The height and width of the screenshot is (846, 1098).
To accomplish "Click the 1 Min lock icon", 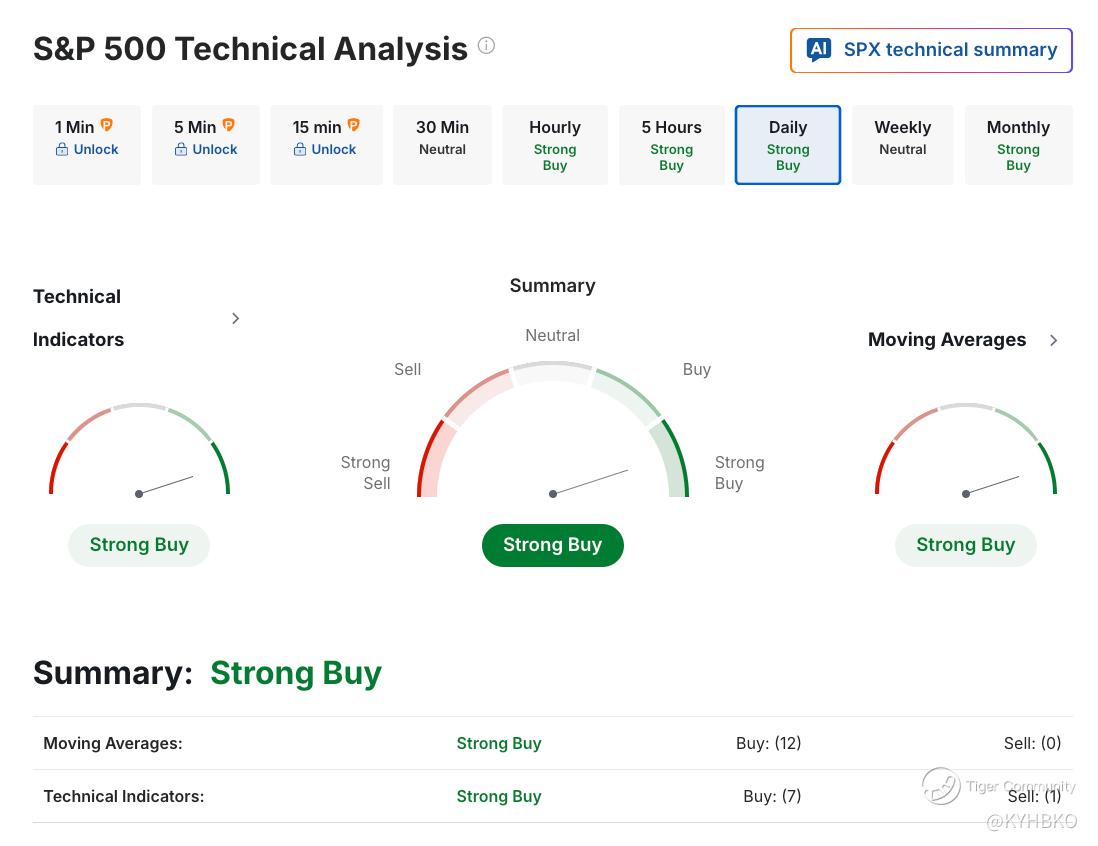I will (62, 150).
